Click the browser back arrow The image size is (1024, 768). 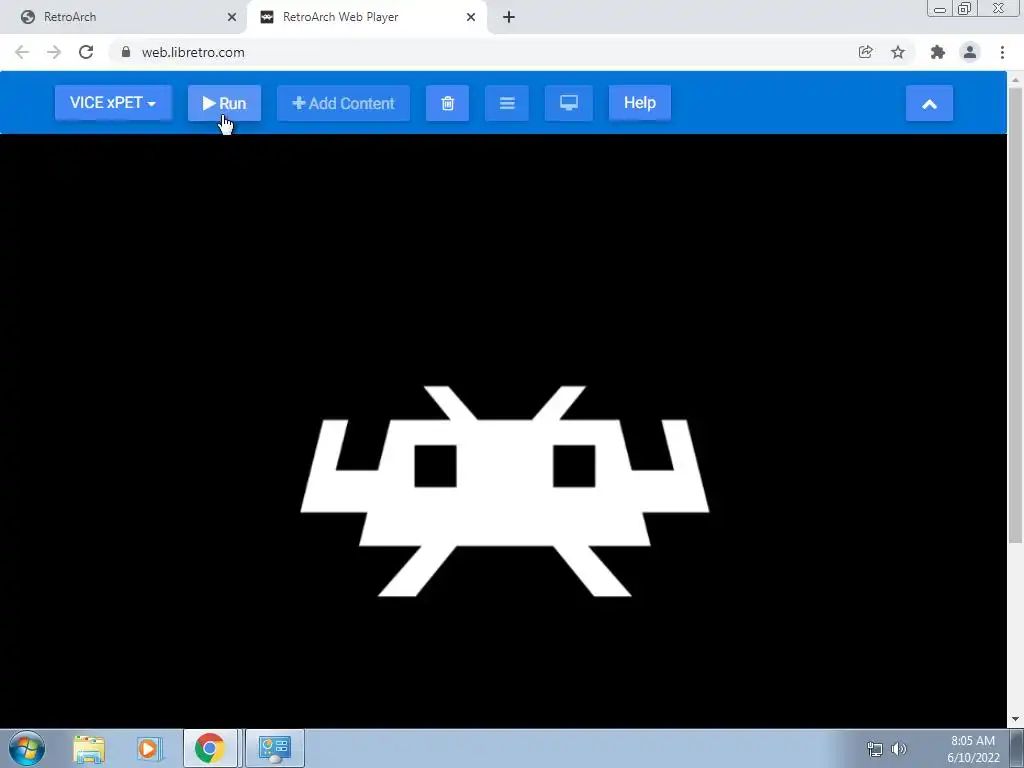[22, 52]
